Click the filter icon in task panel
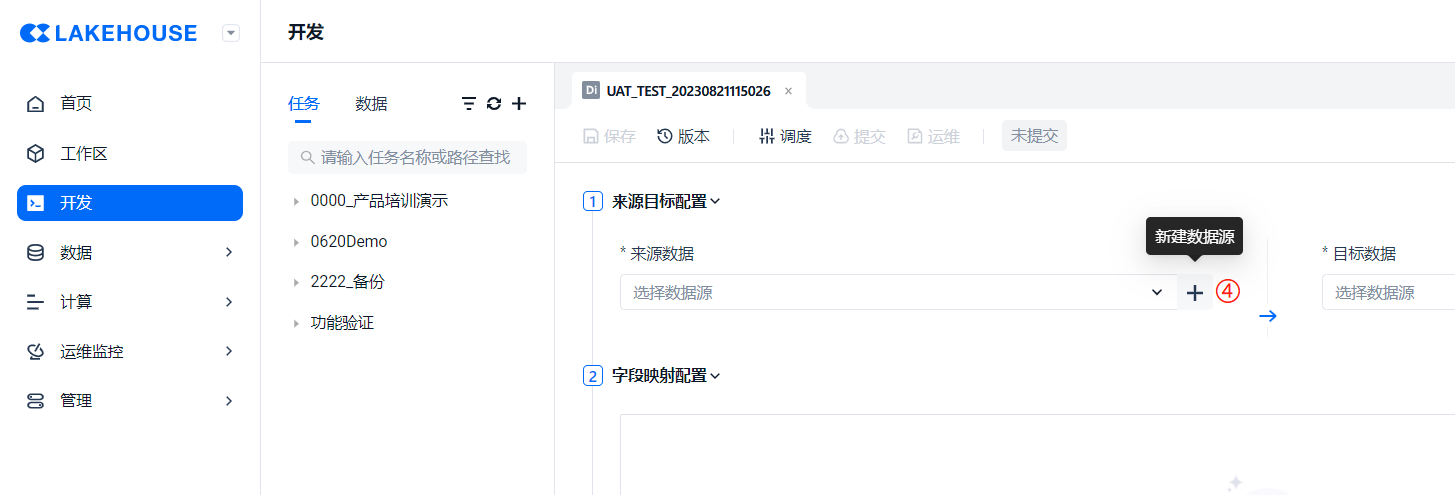The image size is (1455, 495). coord(468,104)
